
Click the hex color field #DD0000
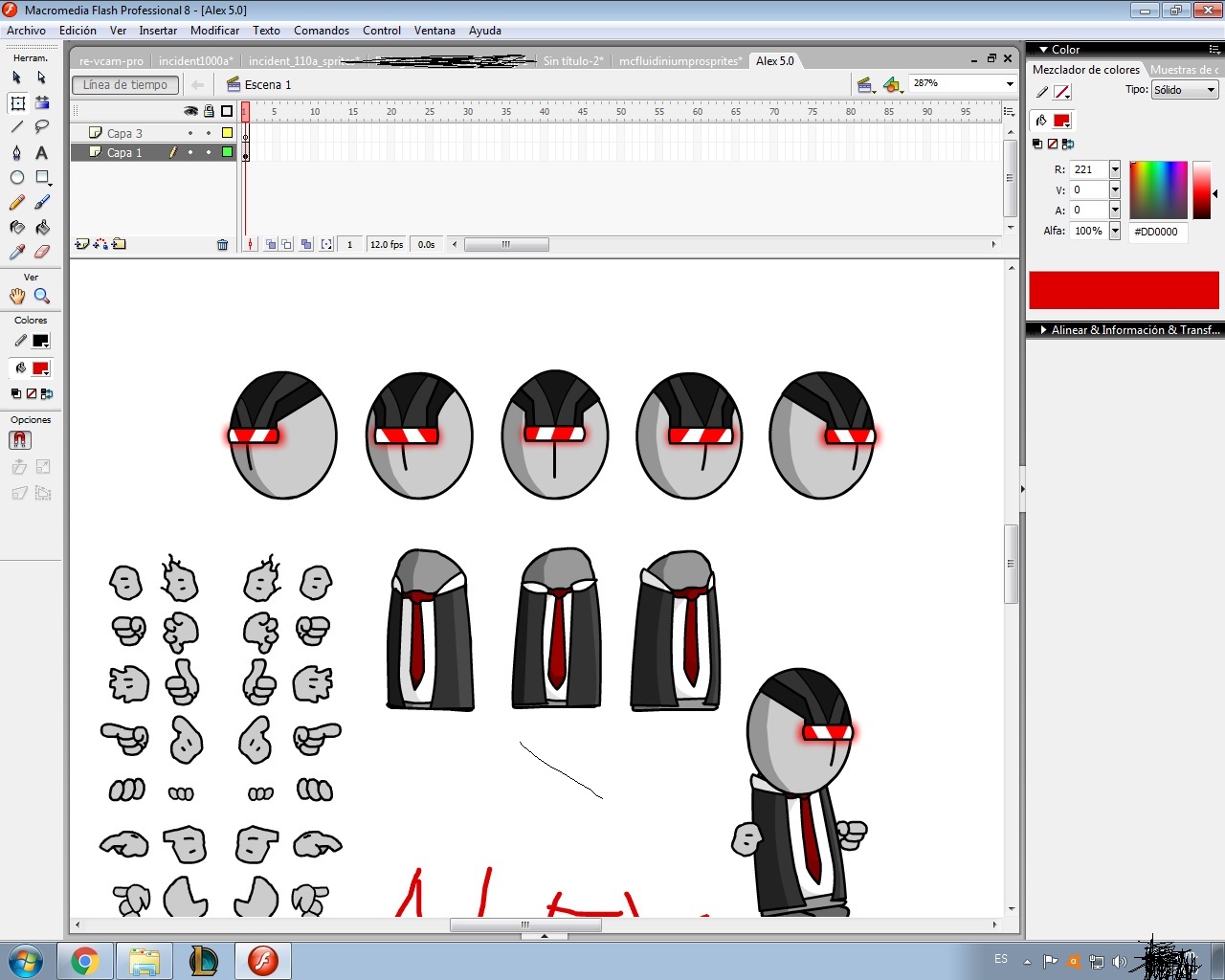[1158, 232]
